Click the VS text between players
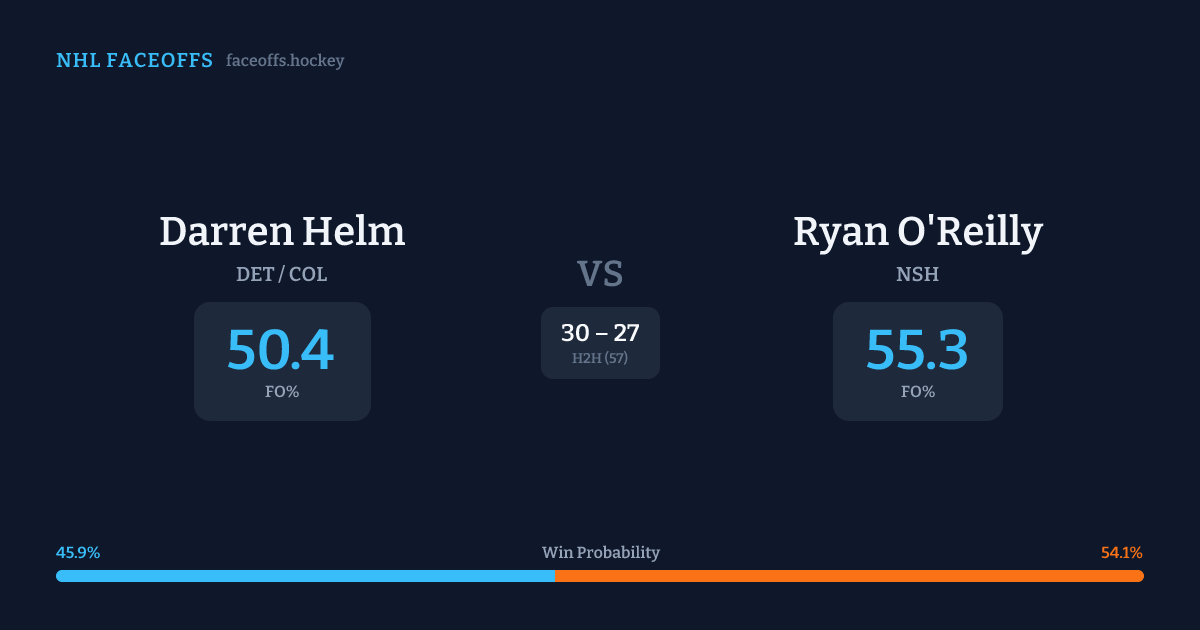The width and height of the screenshot is (1200, 630). [600, 274]
